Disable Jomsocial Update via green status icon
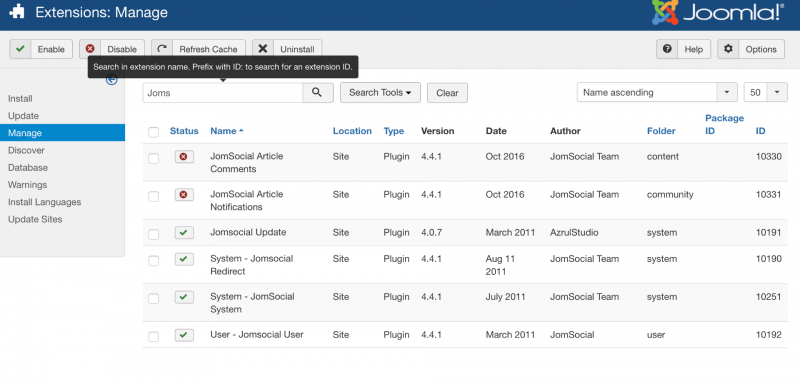This screenshot has width=800, height=384. click(184, 233)
